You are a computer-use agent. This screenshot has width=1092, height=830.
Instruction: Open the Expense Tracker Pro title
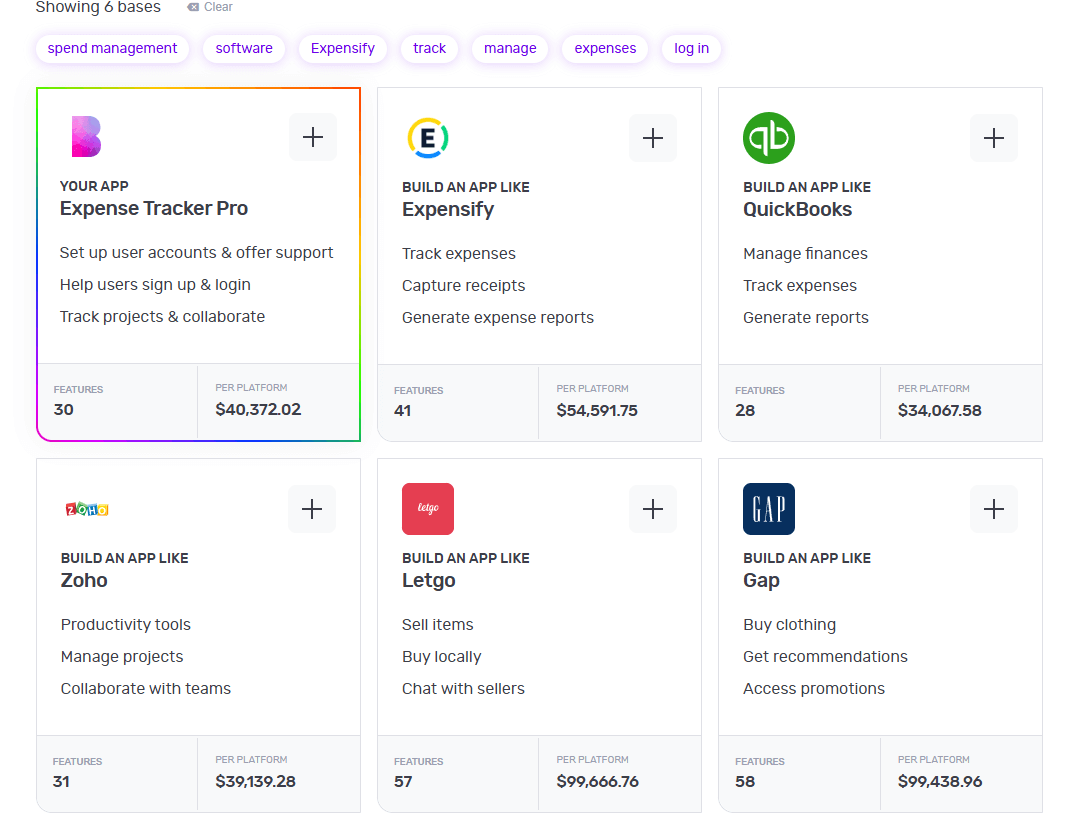[154, 208]
